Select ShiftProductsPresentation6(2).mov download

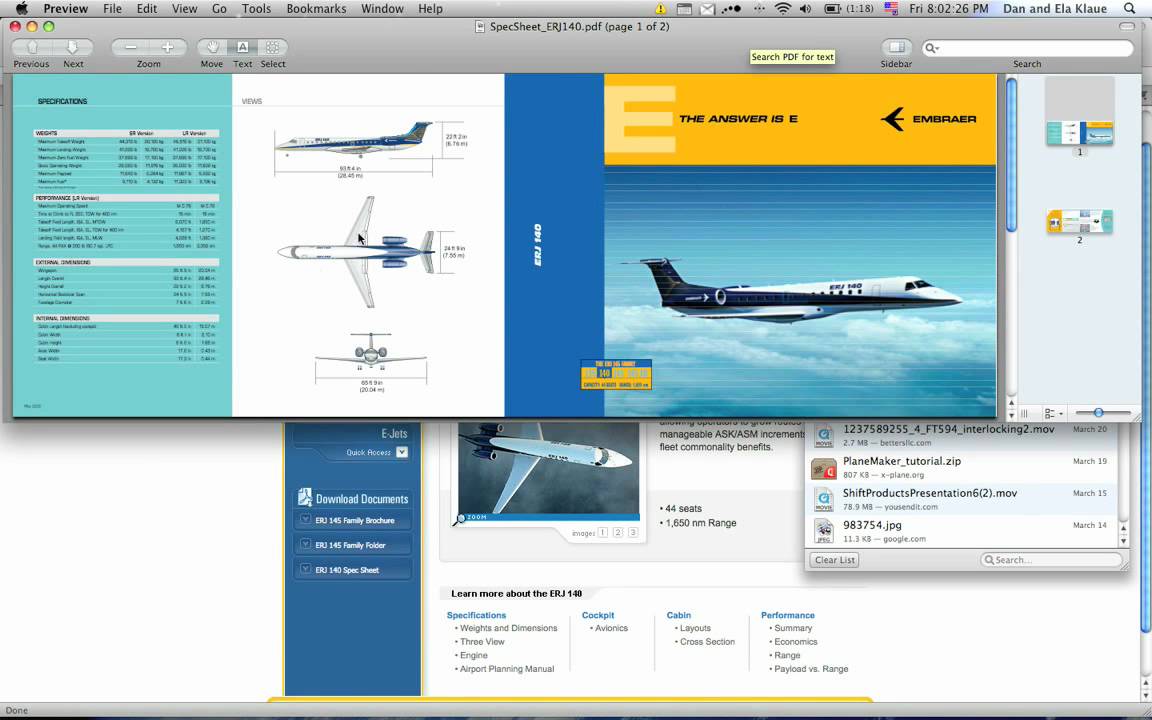click(962, 499)
